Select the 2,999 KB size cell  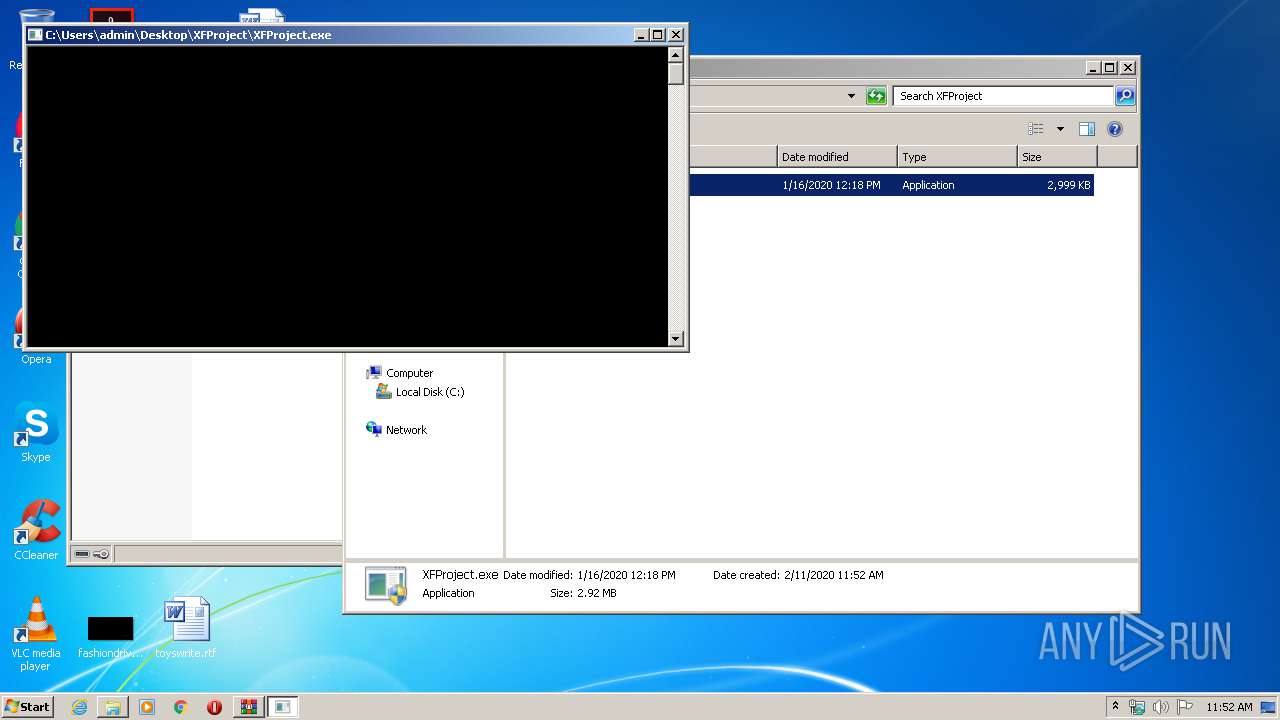point(1068,185)
